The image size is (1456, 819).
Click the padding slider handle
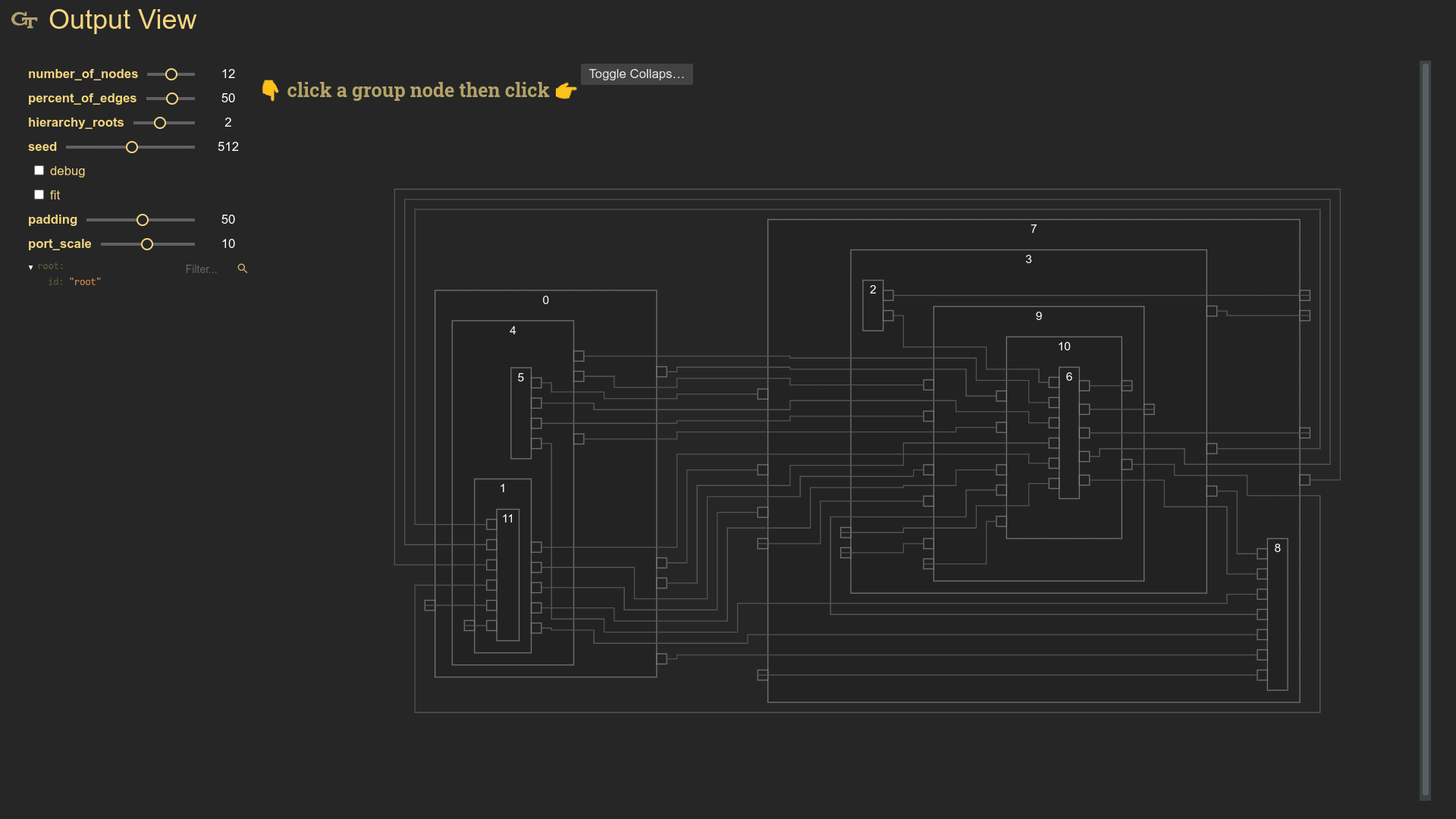click(142, 219)
